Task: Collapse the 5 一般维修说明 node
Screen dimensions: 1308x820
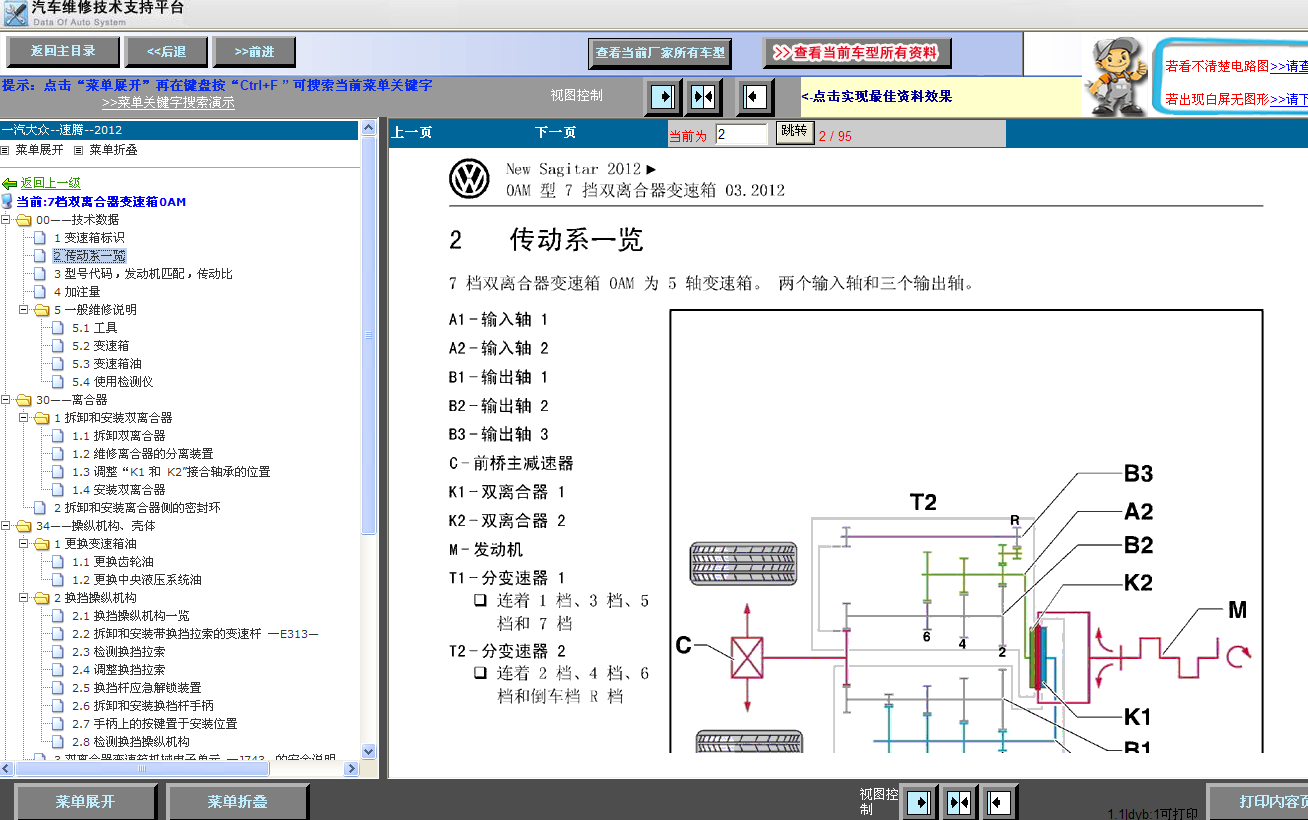Action: pos(24,310)
